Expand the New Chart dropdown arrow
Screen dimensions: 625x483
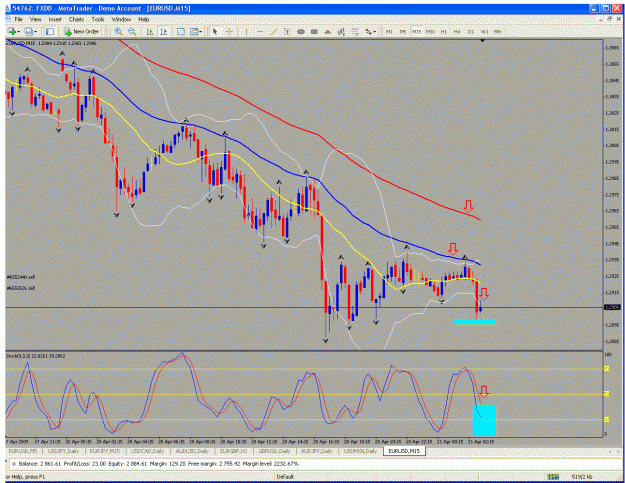click(x=19, y=32)
